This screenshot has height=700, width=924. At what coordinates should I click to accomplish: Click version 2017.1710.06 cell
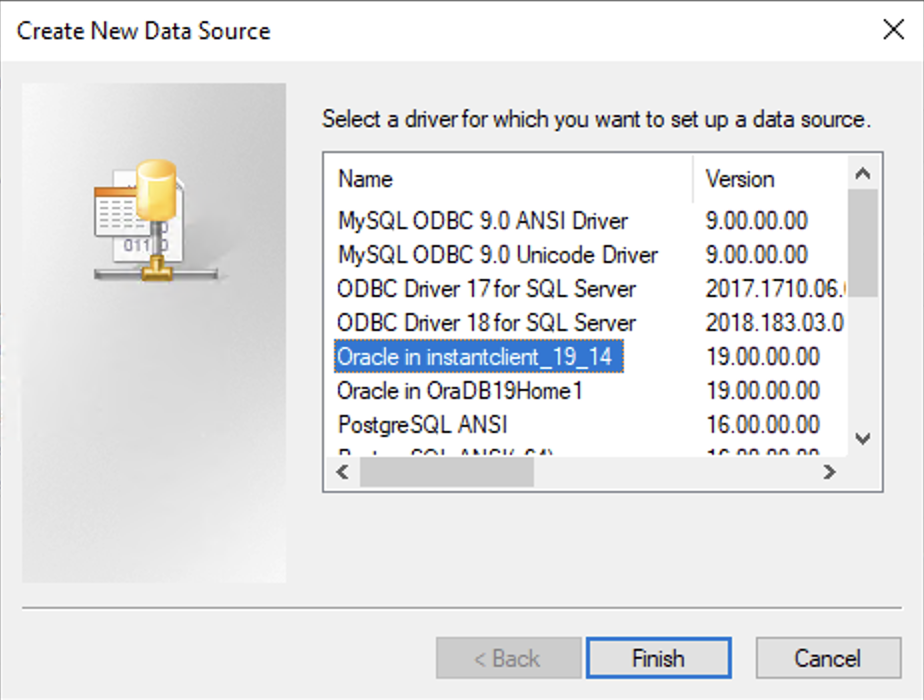[776, 289]
